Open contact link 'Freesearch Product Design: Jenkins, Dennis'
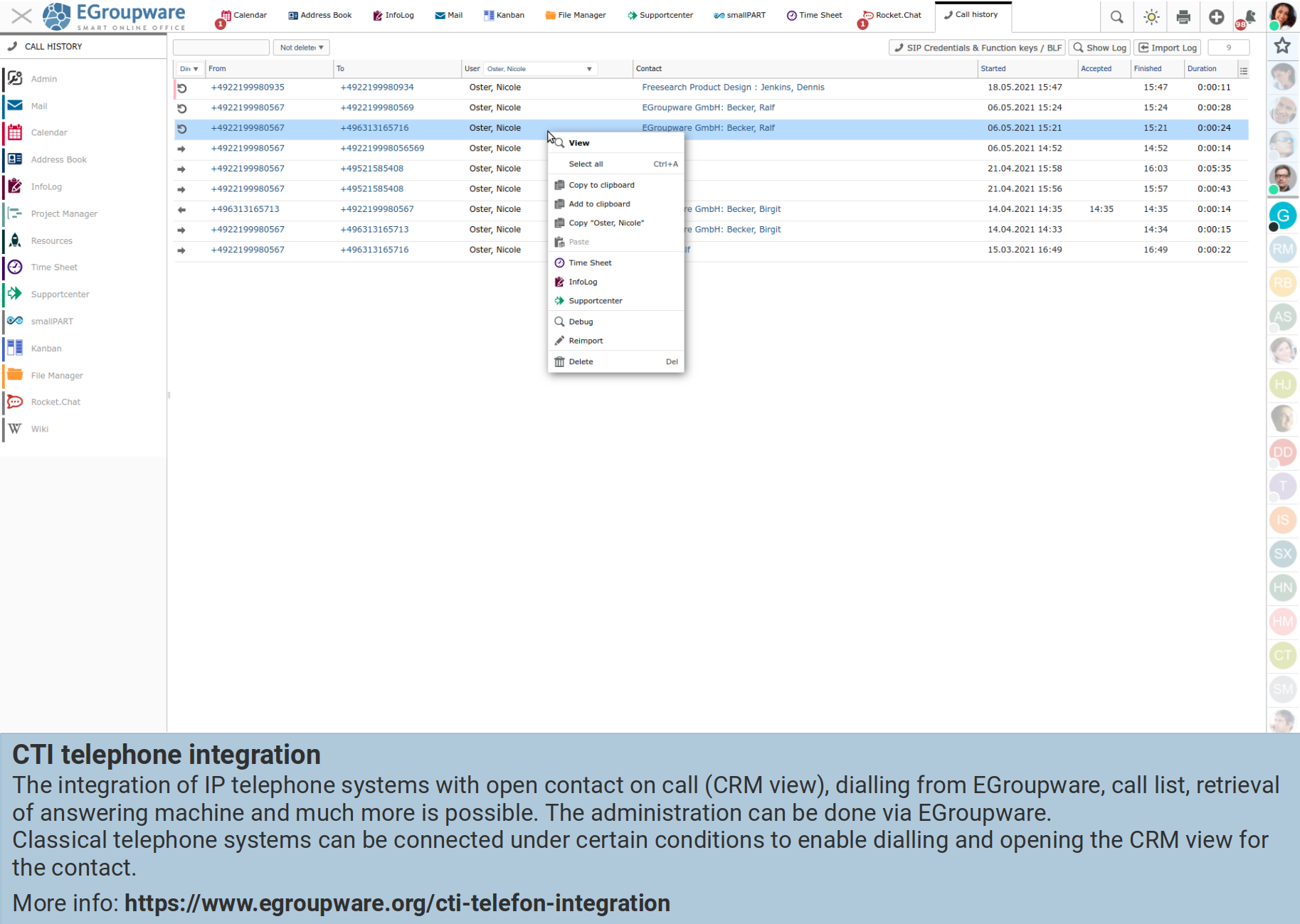 tap(733, 87)
